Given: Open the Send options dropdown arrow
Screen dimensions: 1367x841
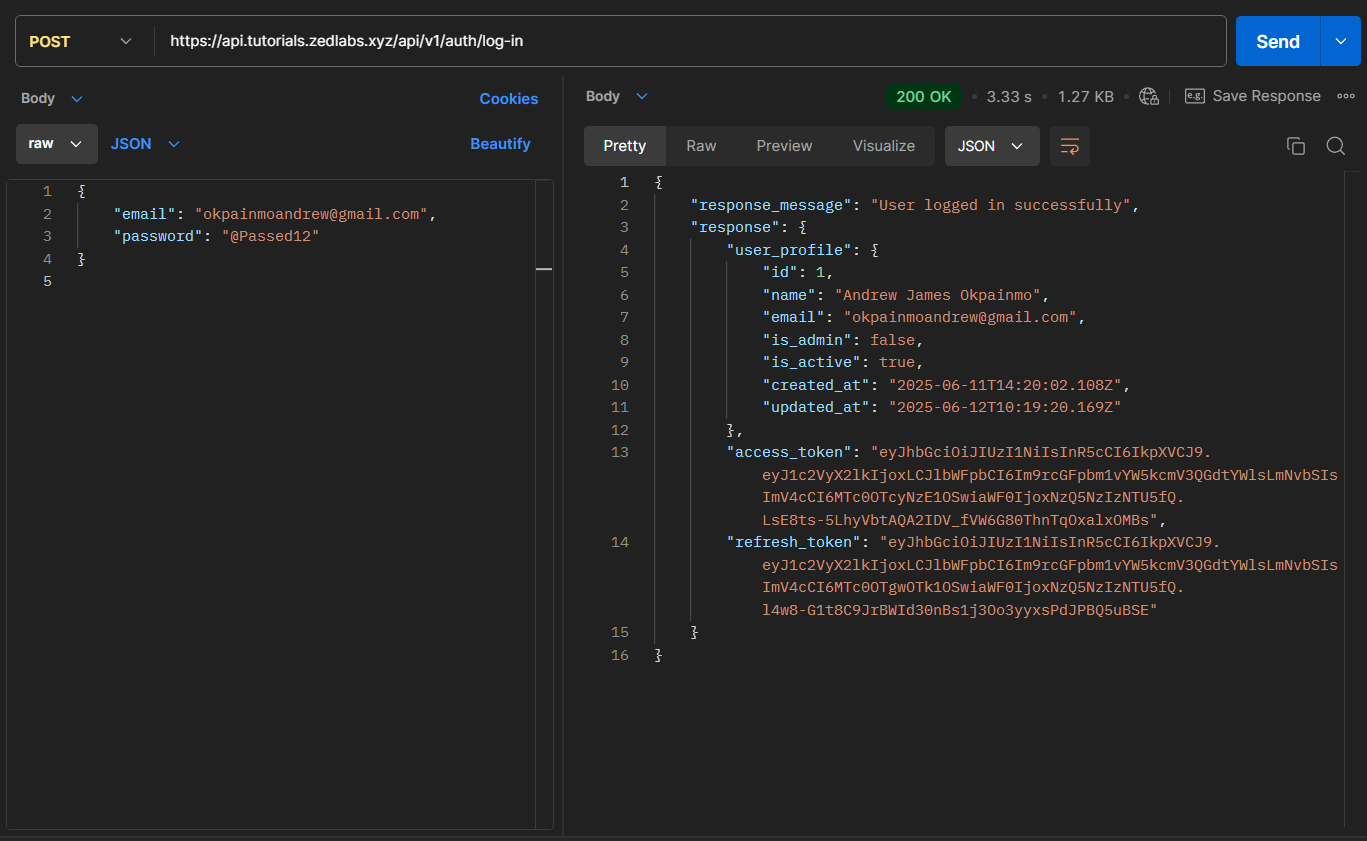Looking at the screenshot, I should [x=1341, y=41].
